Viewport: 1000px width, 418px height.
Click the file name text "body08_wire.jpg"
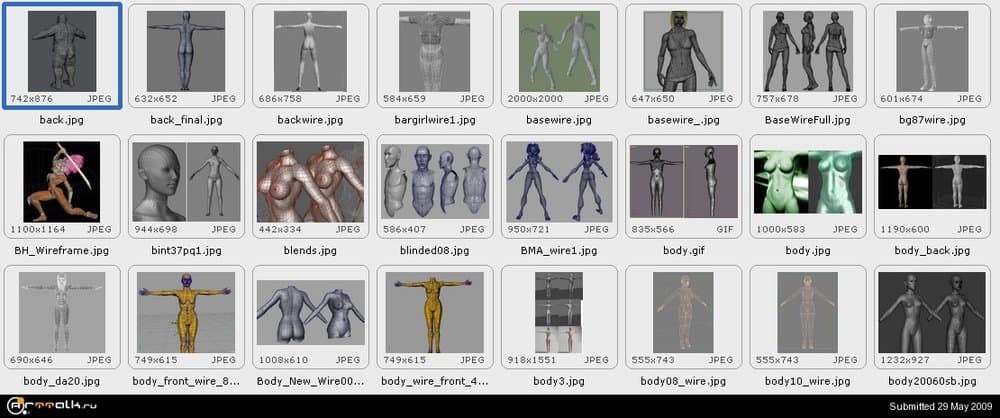point(684,382)
